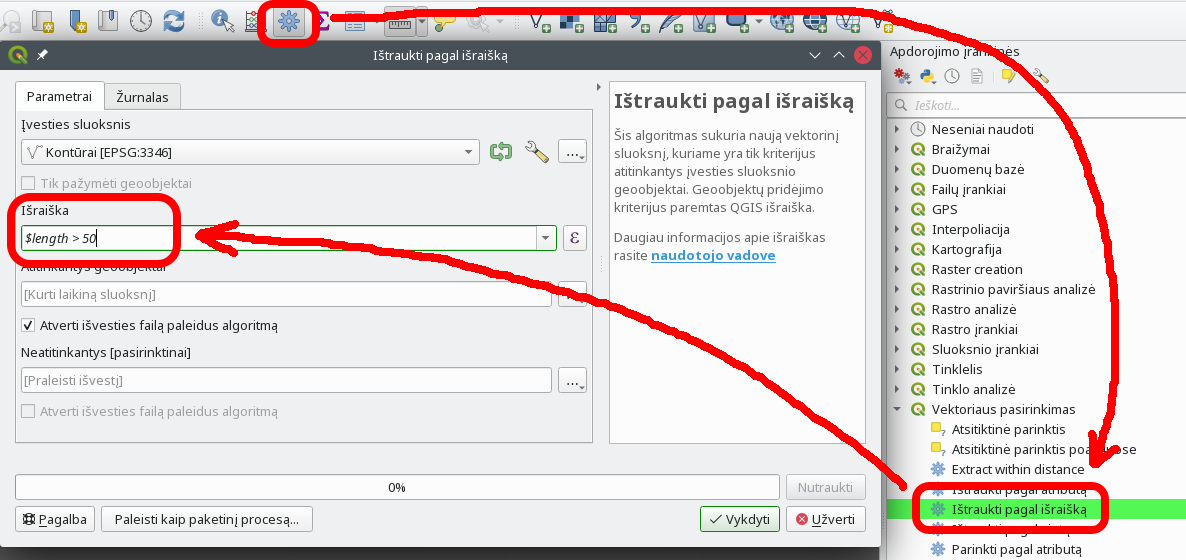
Task: Add mesh layer icon
Action: [x=605, y=22]
